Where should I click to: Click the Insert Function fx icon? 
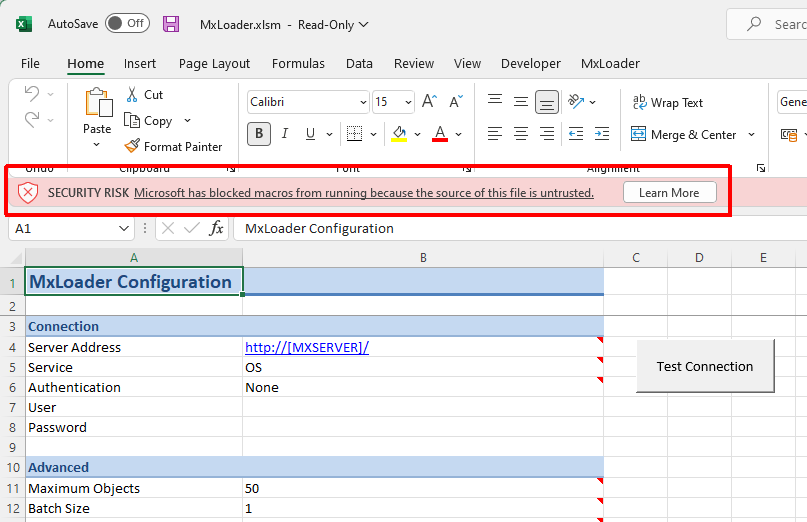[x=216, y=228]
